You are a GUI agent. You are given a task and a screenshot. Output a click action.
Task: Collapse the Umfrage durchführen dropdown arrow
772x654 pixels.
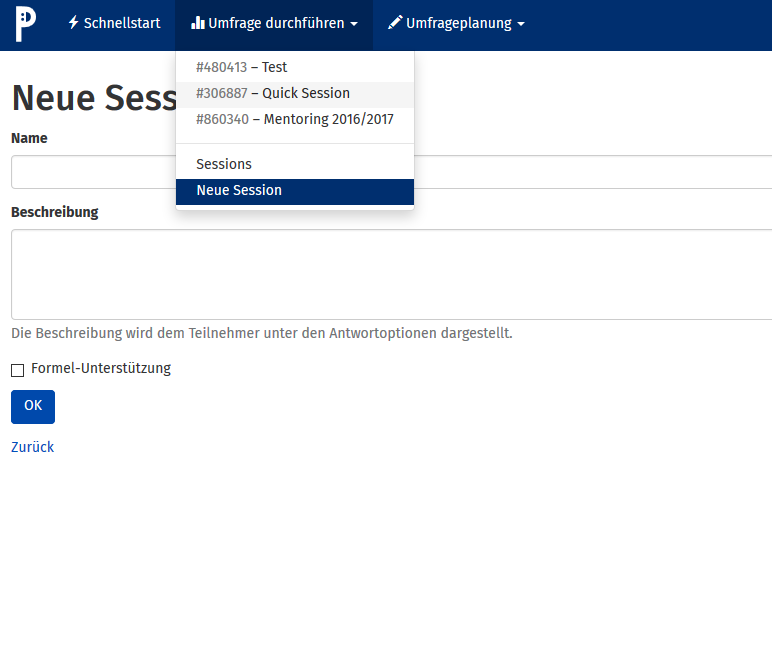tap(354, 24)
